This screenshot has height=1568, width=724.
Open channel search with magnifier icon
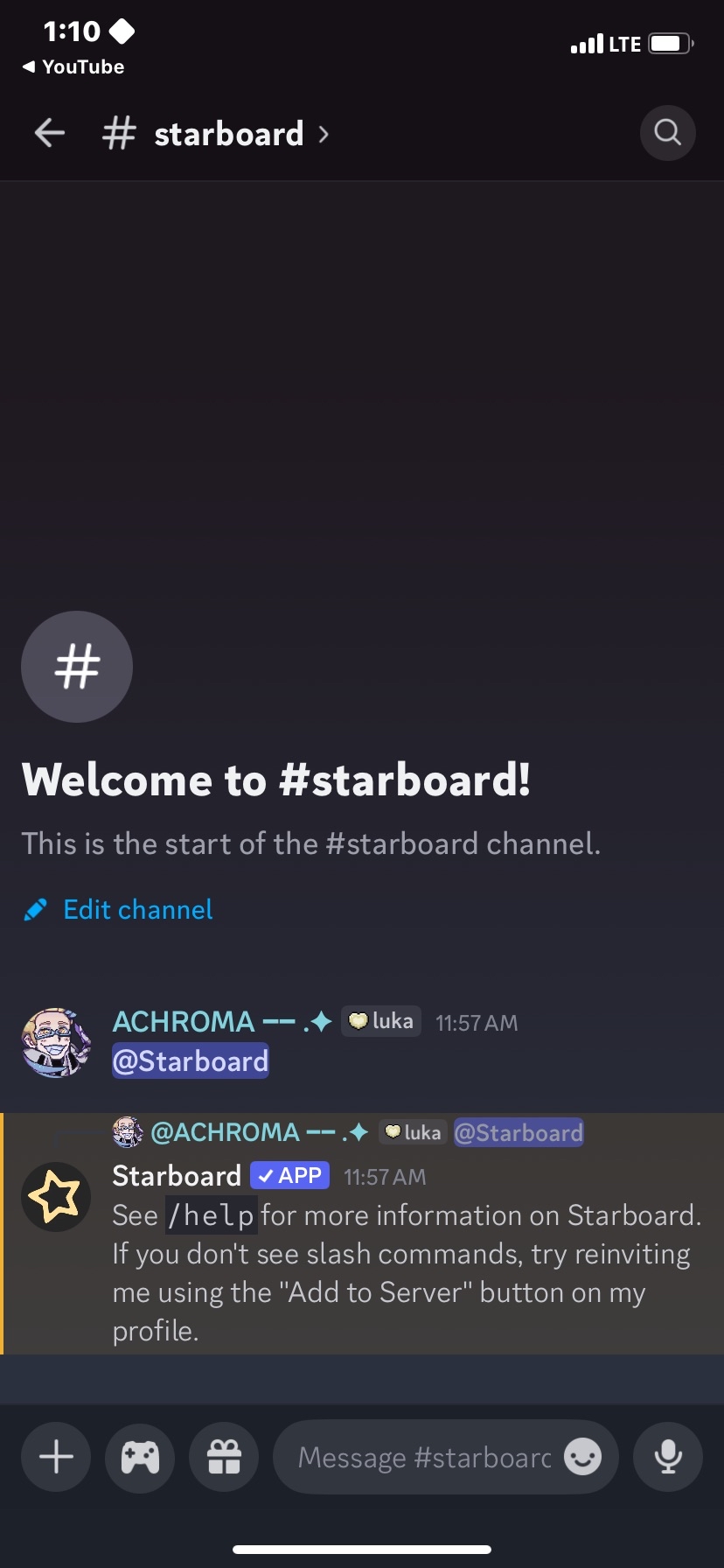pyautogui.click(x=668, y=133)
